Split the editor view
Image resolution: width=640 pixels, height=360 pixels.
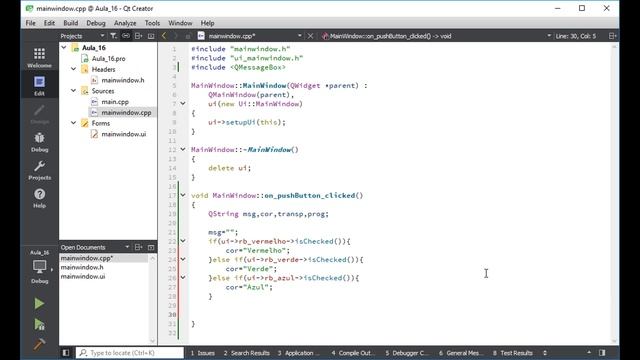click(x=612, y=36)
